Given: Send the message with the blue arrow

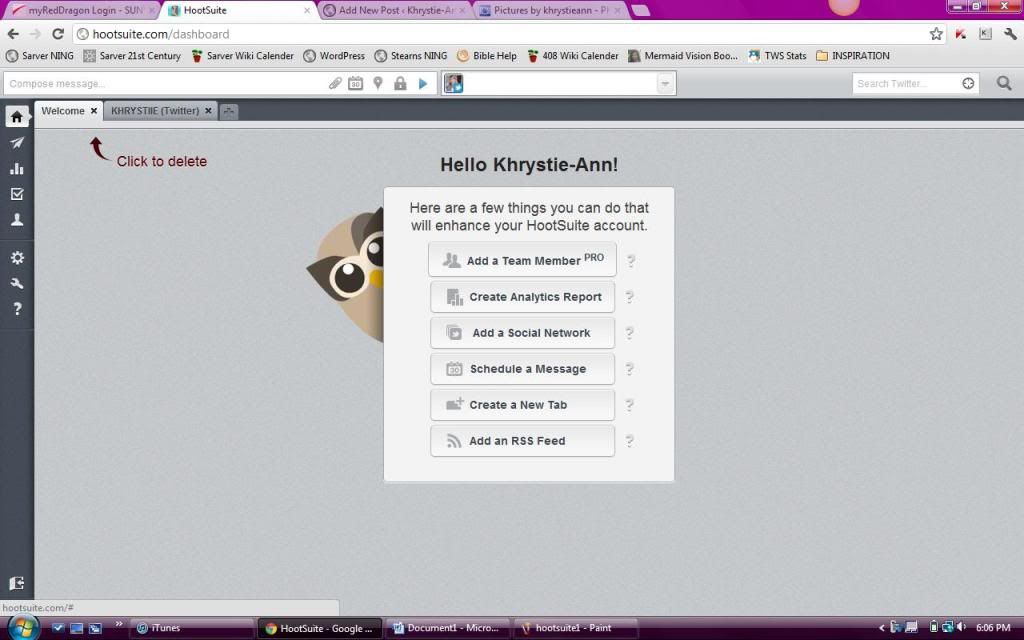Looking at the screenshot, I should tap(423, 84).
